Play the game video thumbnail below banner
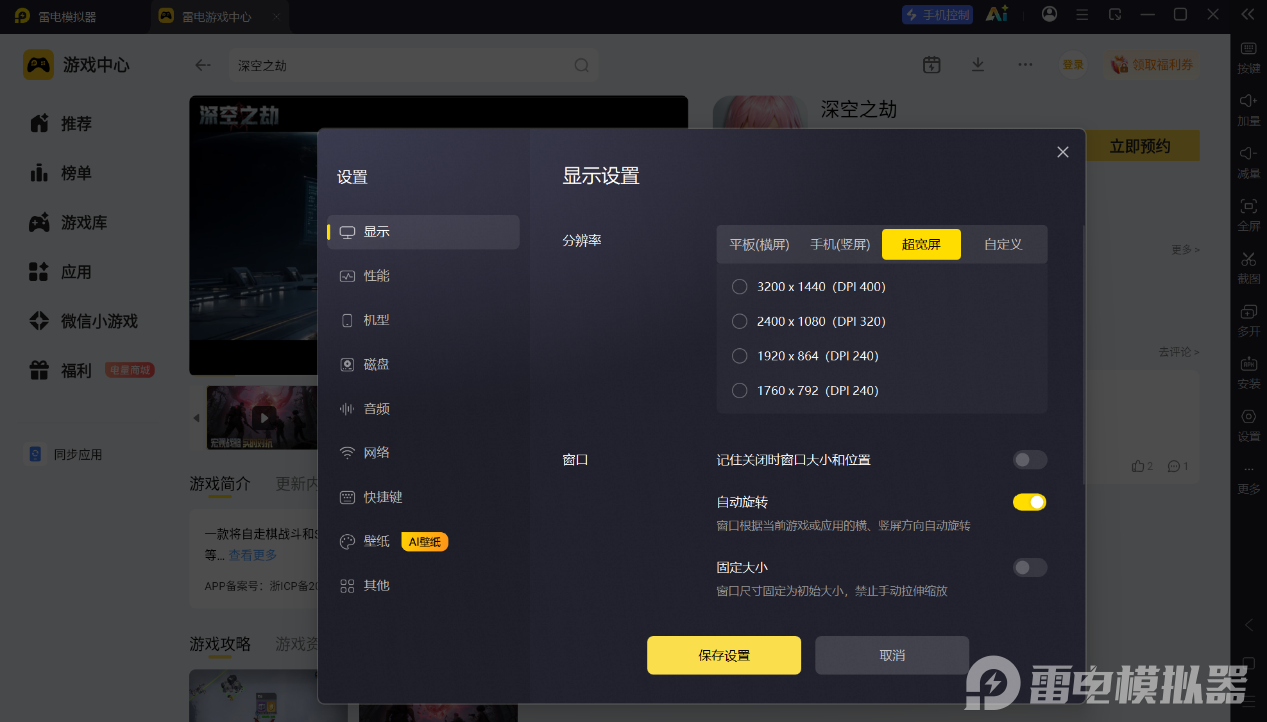The height and width of the screenshot is (722, 1267). click(x=263, y=417)
